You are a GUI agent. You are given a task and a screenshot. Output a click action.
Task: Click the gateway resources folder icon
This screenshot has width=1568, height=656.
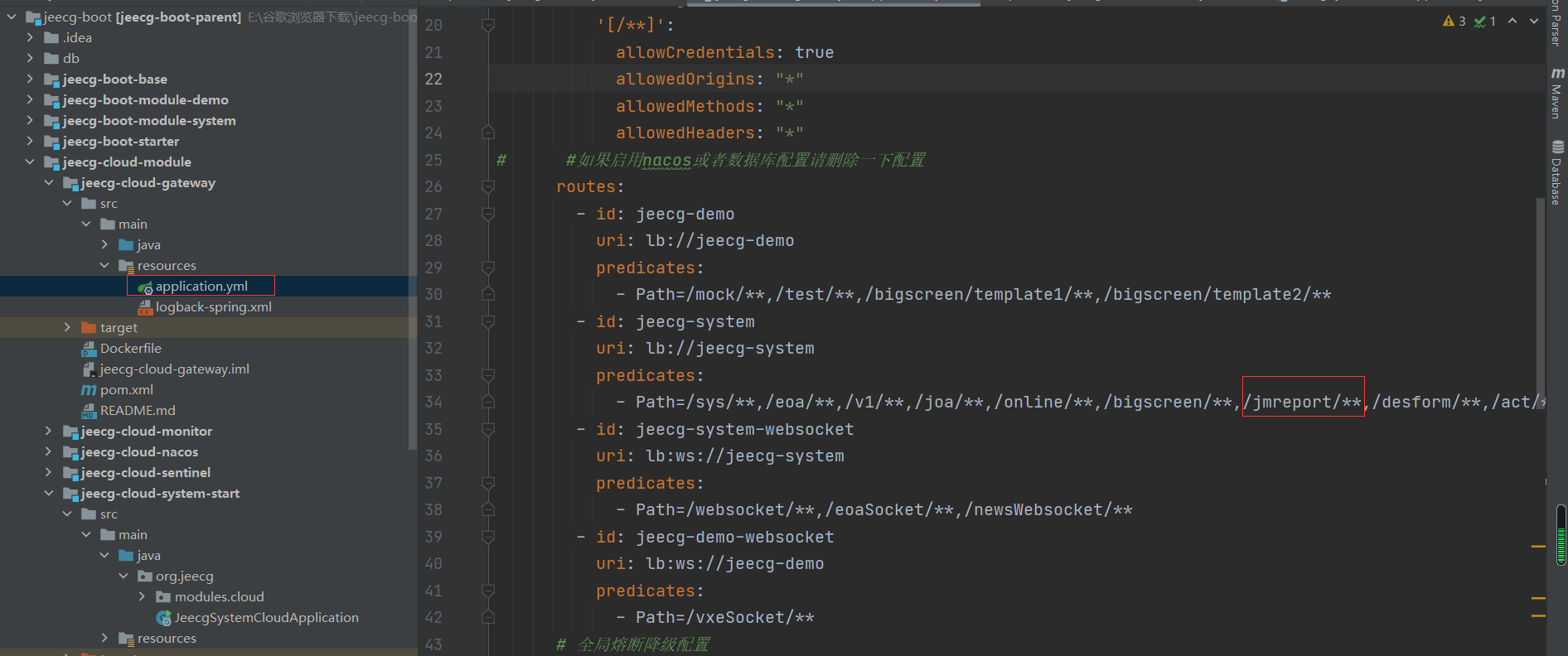pos(126,266)
